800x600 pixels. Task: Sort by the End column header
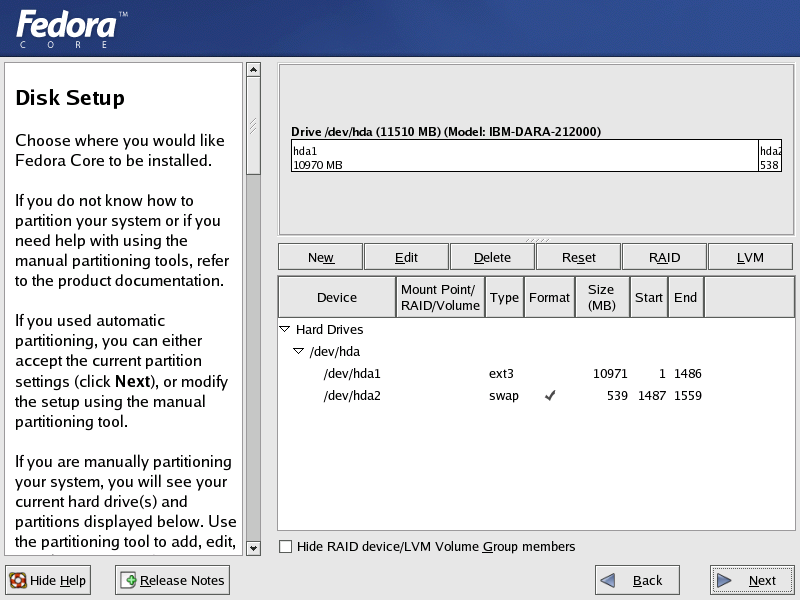point(685,297)
